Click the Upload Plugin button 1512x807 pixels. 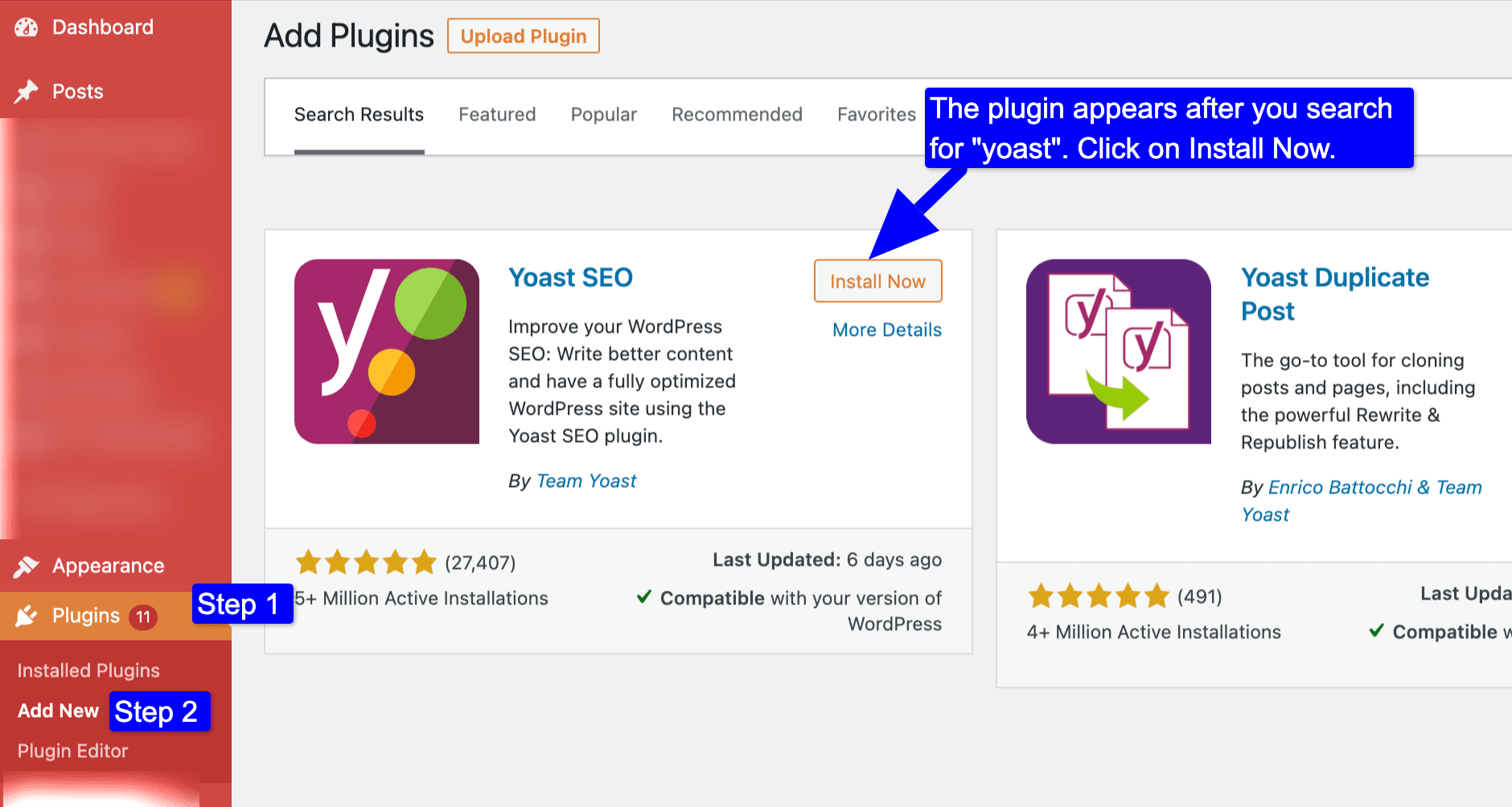coord(524,36)
